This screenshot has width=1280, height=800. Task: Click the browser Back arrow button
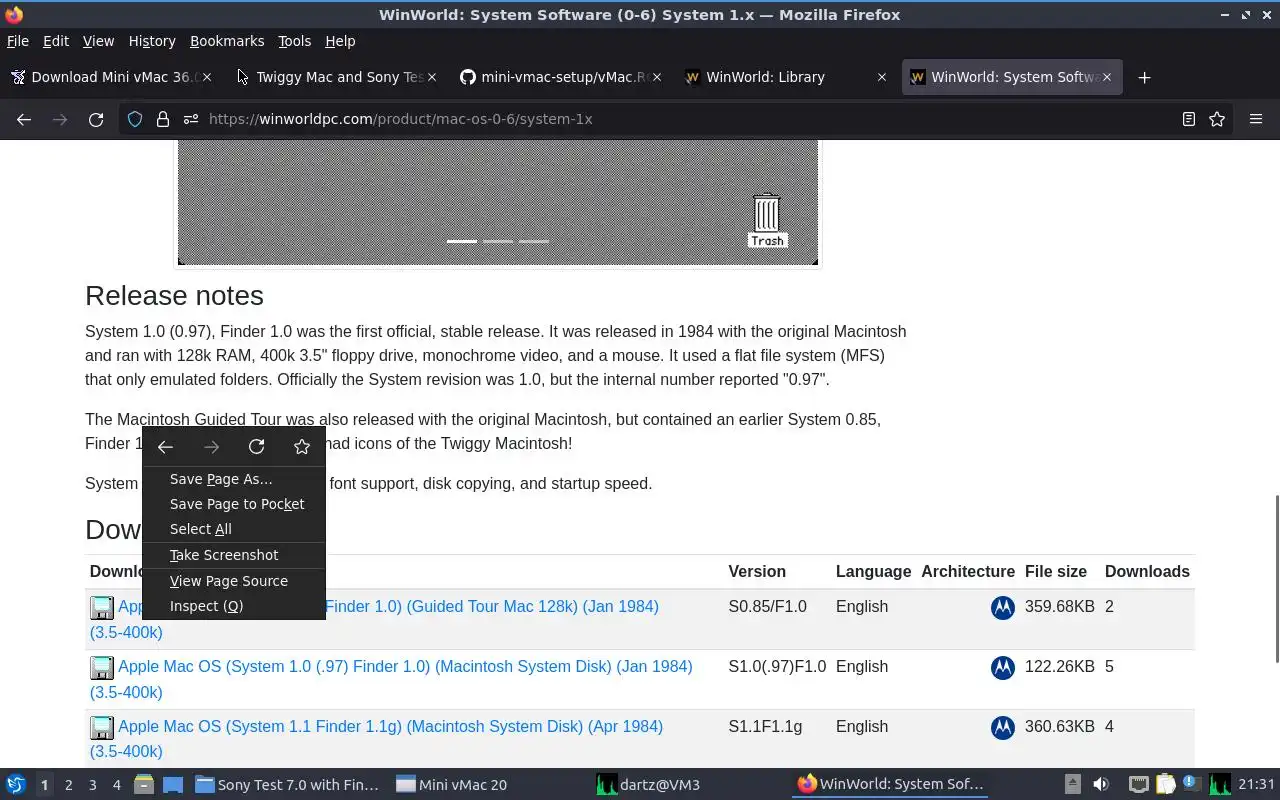click(24, 119)
